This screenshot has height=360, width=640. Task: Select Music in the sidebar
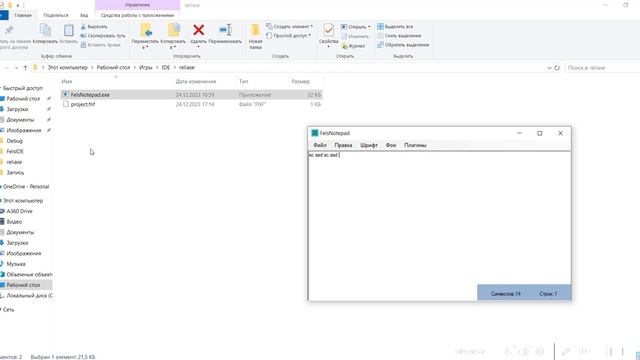(x=16, y=264)
